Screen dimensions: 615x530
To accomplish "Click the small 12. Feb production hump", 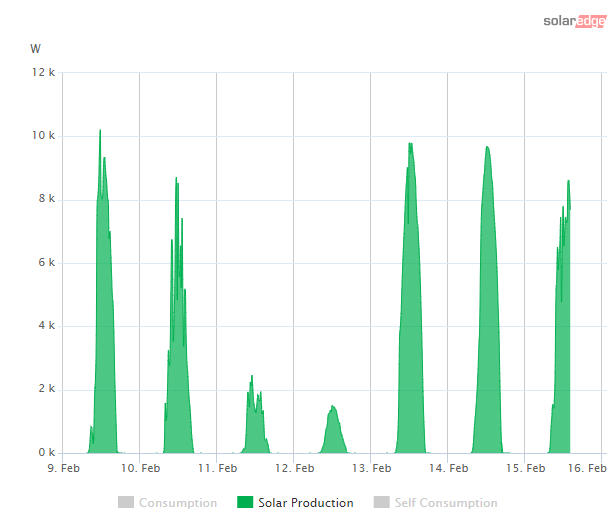I will click(x=333, y=430).
